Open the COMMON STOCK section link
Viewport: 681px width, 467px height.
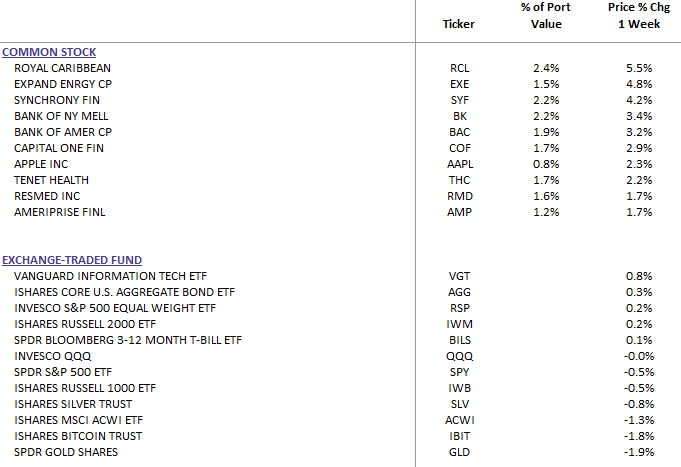[x=49, y=52]
